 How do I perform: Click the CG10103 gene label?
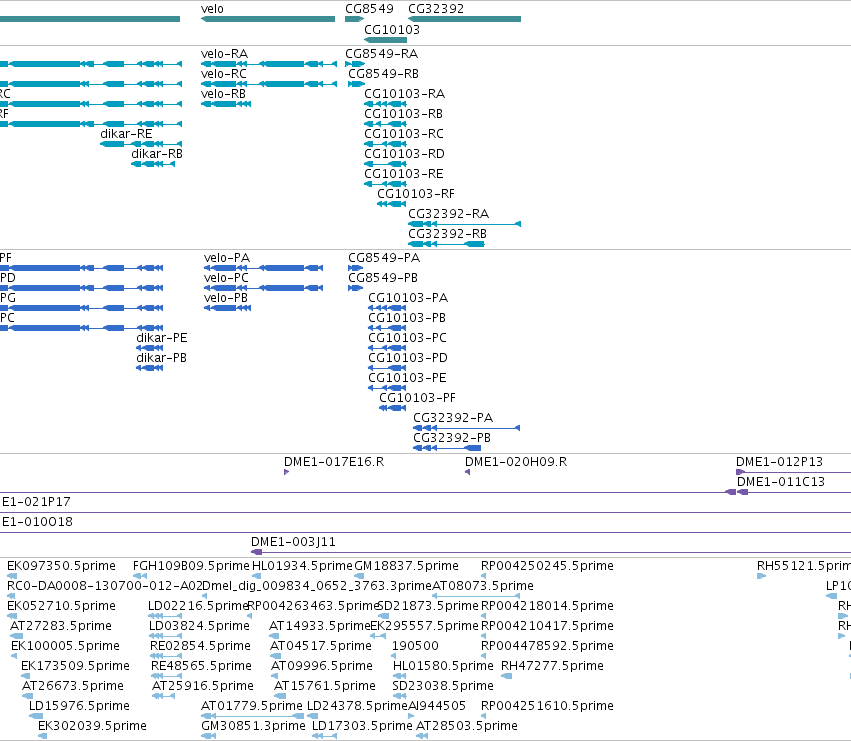coord(392,29)
